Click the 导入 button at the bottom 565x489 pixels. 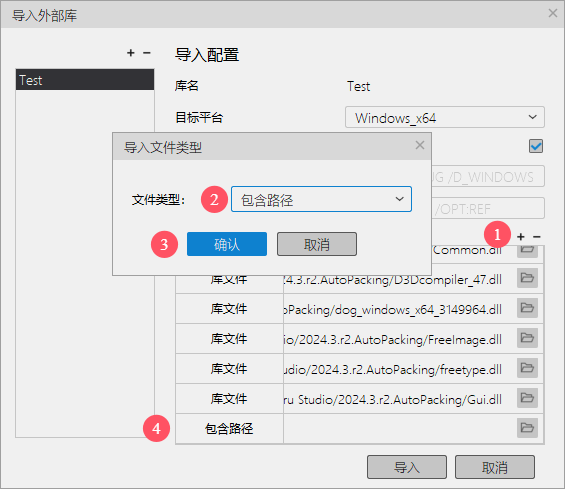[x=407, y=467]
